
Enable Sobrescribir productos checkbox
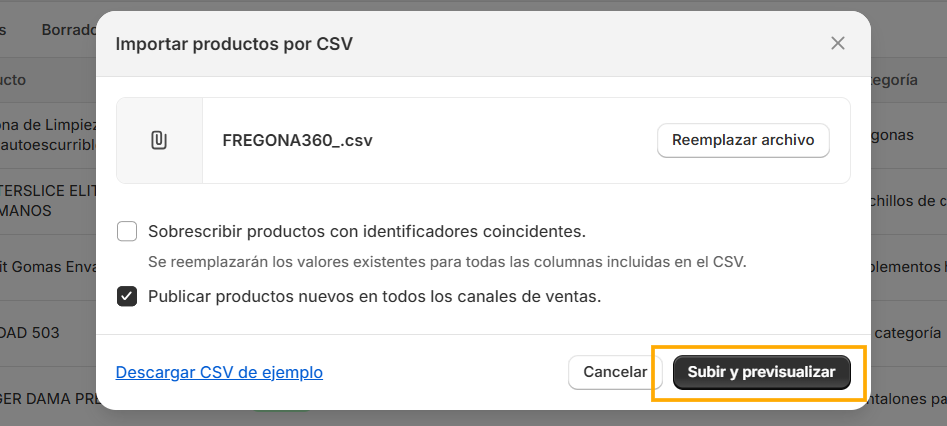pos(127,231)
